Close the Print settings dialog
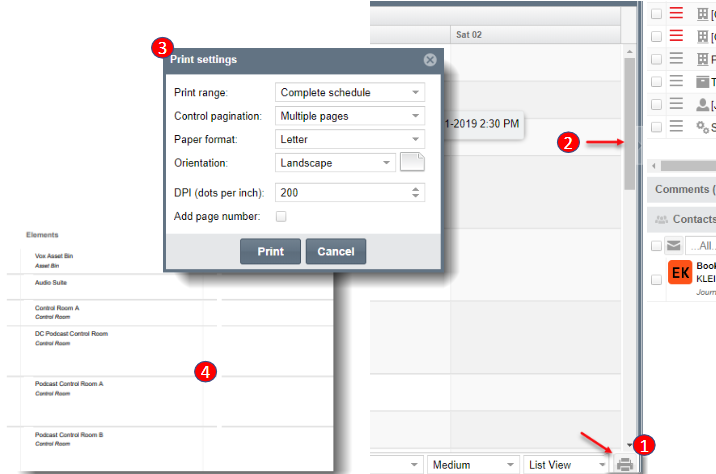The width and height of the screenshot is (716, 474). click(x=430, y=60)
